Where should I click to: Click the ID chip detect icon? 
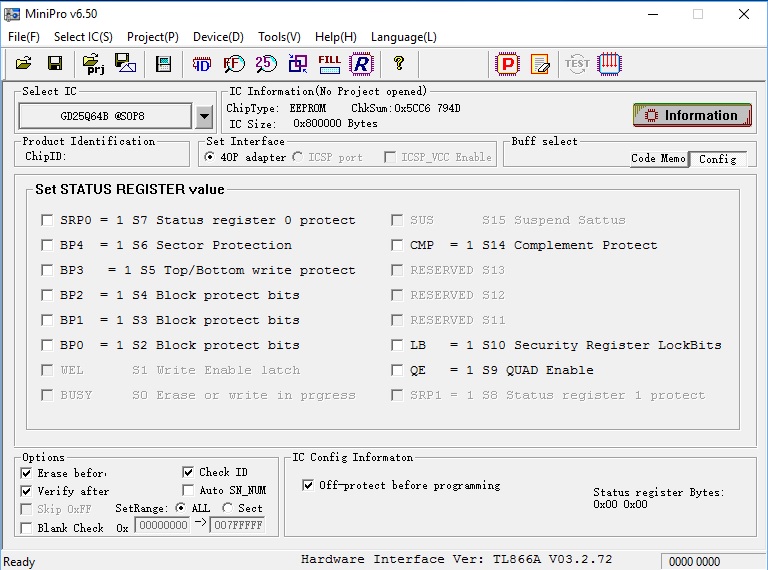[201, 64]
